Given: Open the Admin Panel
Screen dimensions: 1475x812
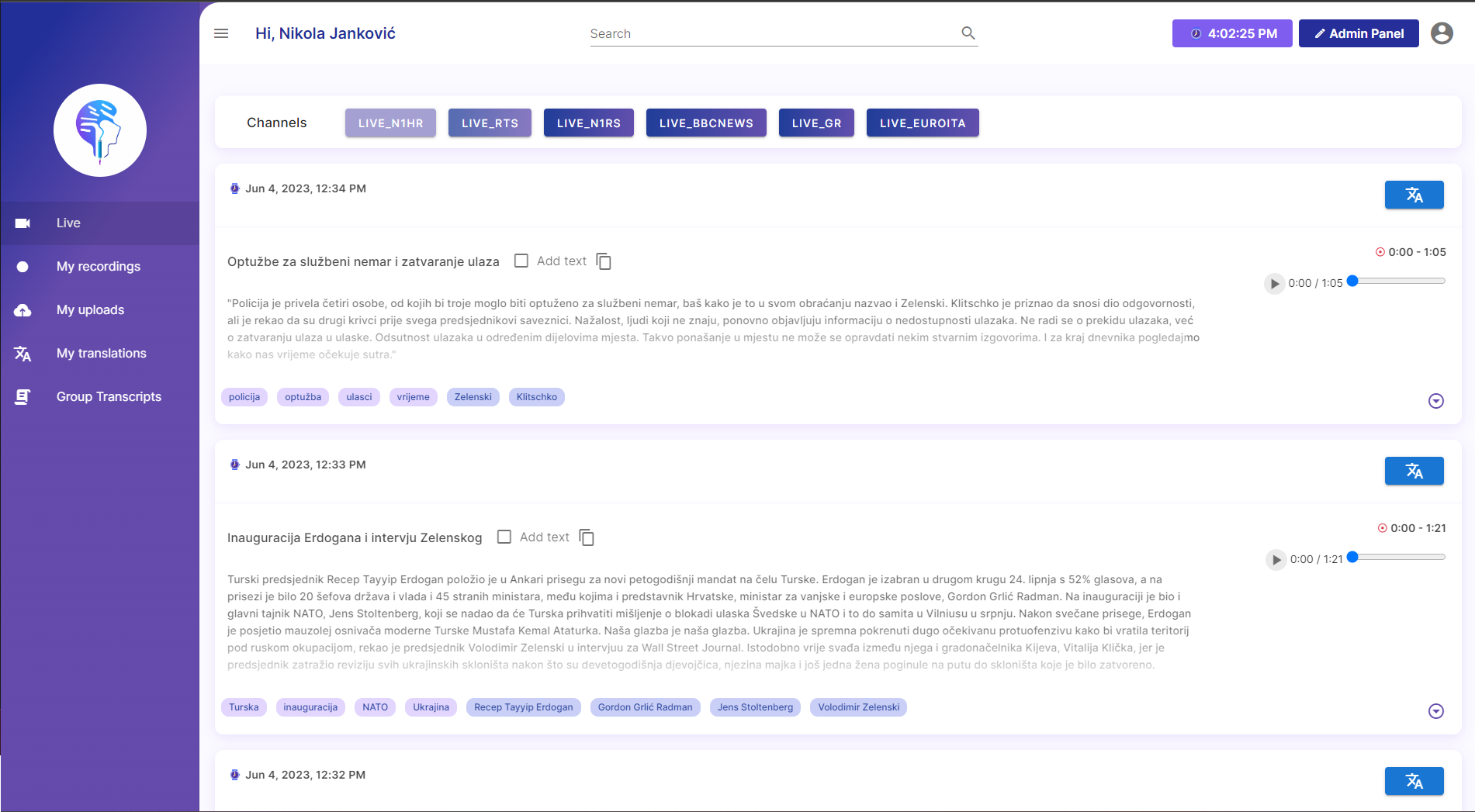Looking at the screenshot, I should tap(1358, 33).
